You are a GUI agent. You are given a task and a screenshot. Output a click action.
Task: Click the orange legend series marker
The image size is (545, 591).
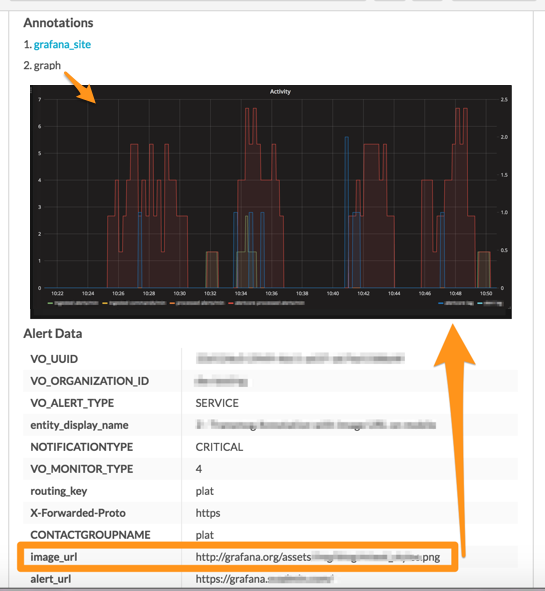[172, 303]
